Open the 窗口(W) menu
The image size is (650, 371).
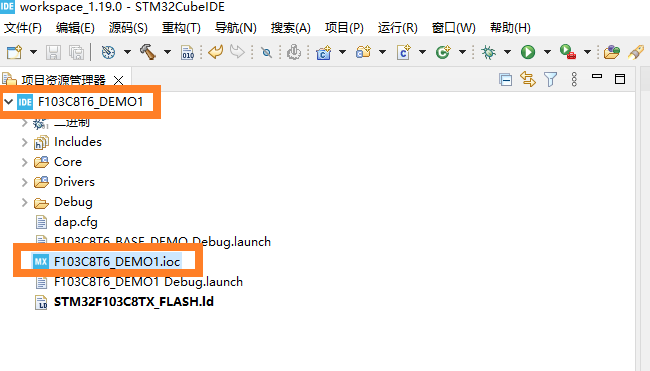pos(454,28)
